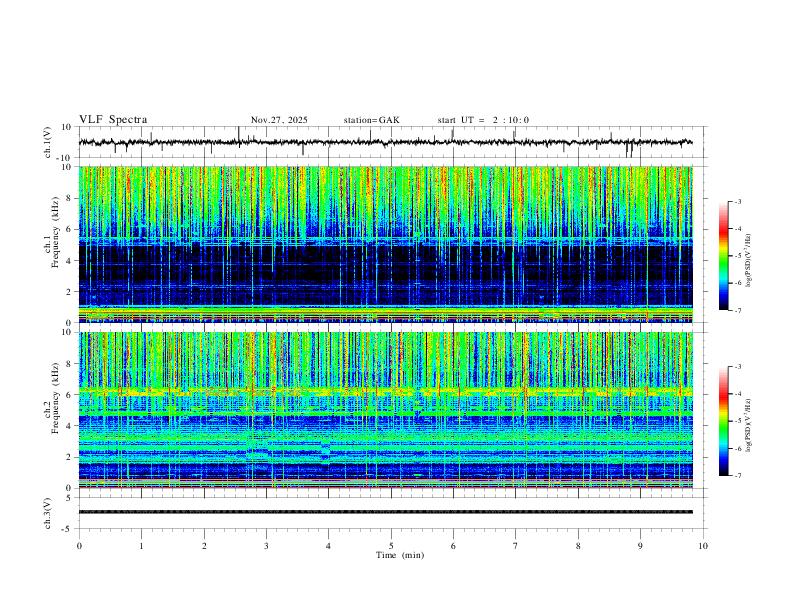Click the time-axis tick label "3"
This screenshot has width=792, height=612.
266,546
